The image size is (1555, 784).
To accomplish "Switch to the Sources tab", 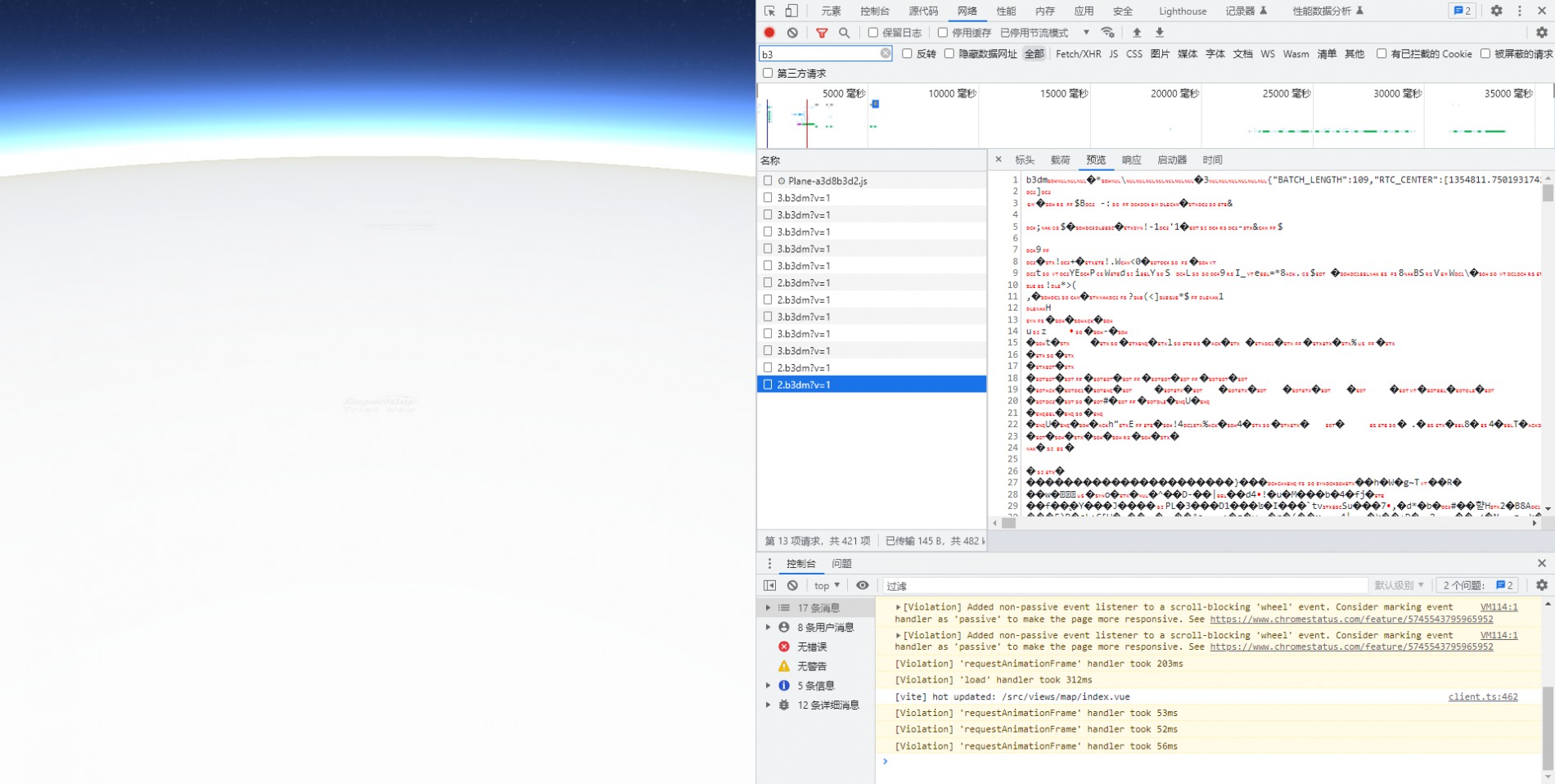I will click(x=923, y=11).
